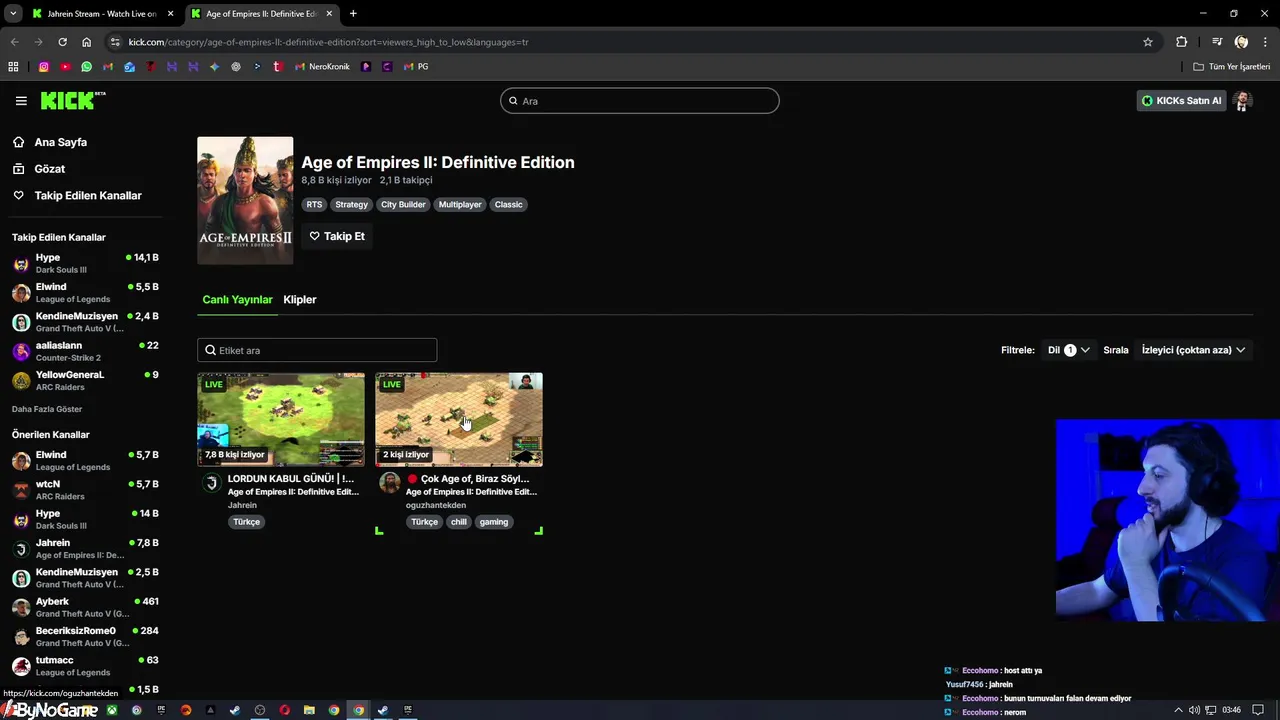Open NeroKronik bookmark

pyautogui.click(x=322, y=67)
